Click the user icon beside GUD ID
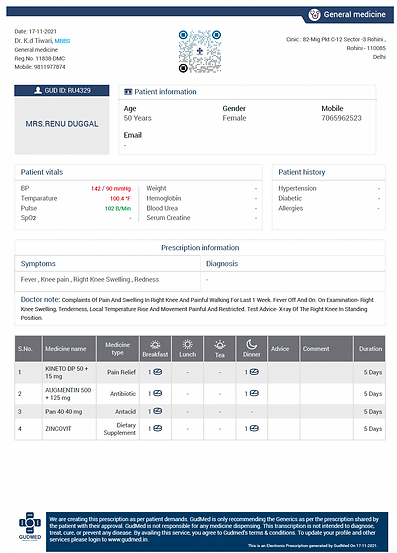This screenshot has height=553, width=397. click(38, 90)
